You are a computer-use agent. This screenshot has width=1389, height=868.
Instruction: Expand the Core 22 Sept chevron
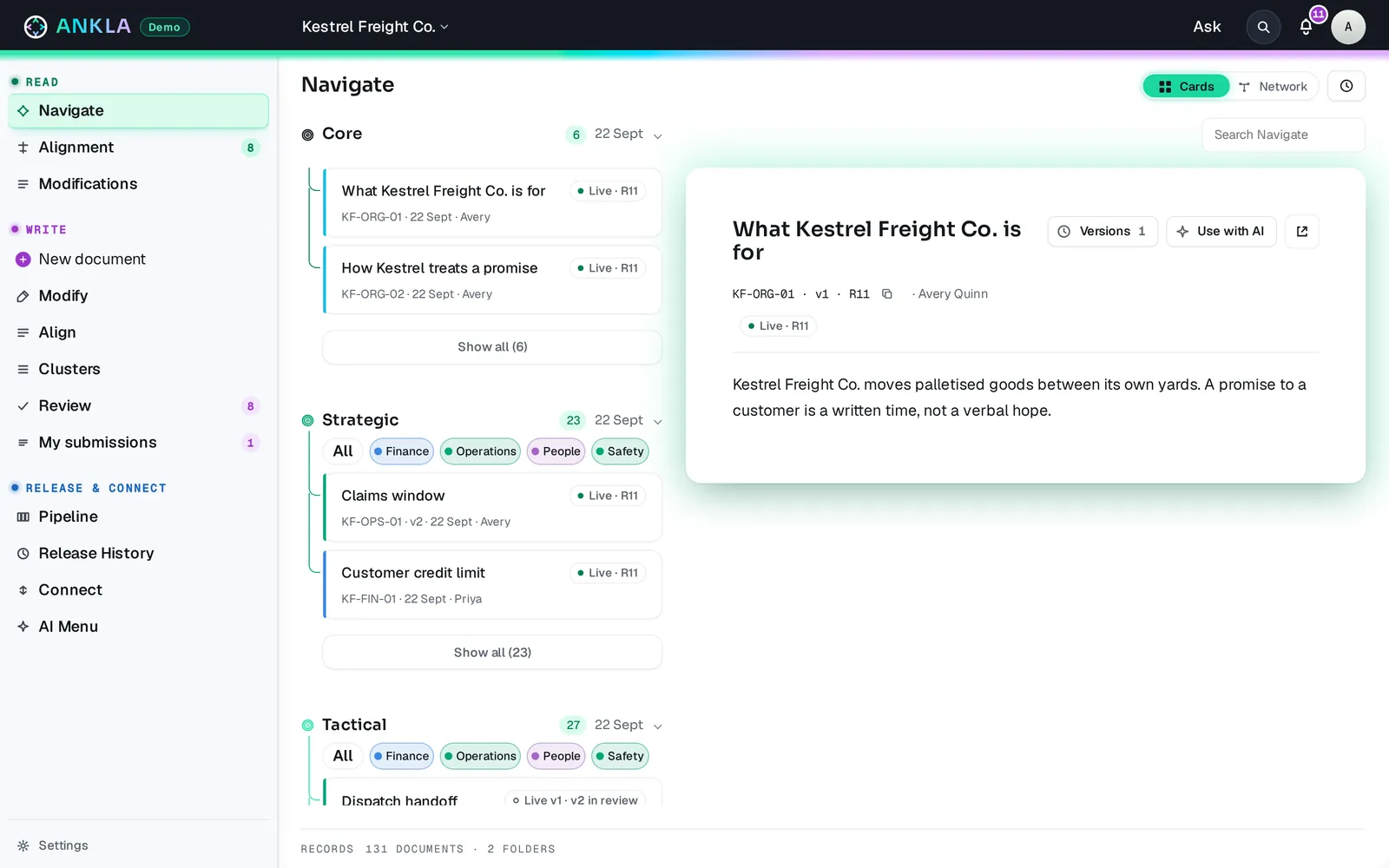657,135
